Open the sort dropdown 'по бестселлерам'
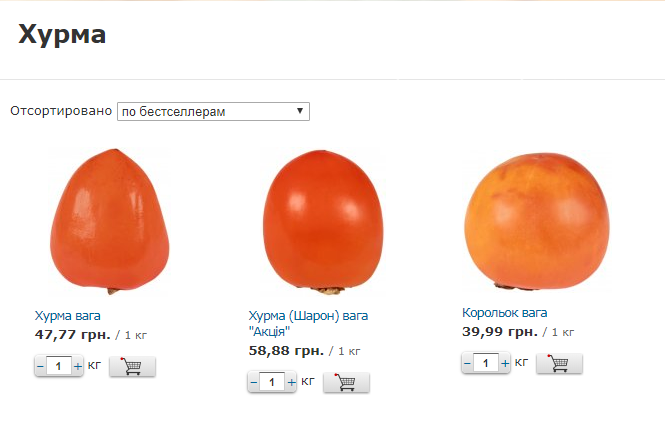The height and width of the screenshot is (448, 665). (x=213, y=112)
